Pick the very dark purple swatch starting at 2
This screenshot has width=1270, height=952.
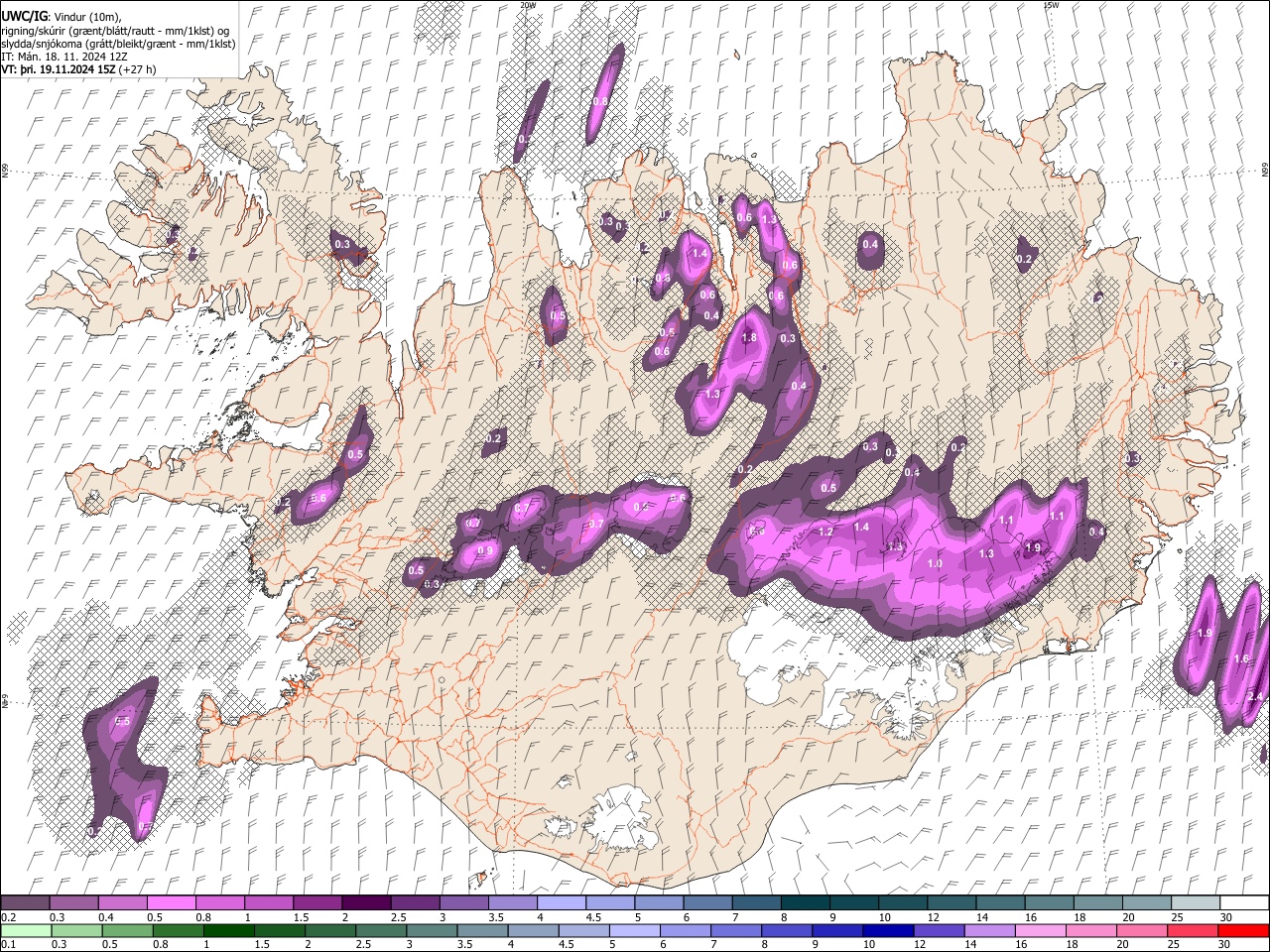(x=365, y=903)
